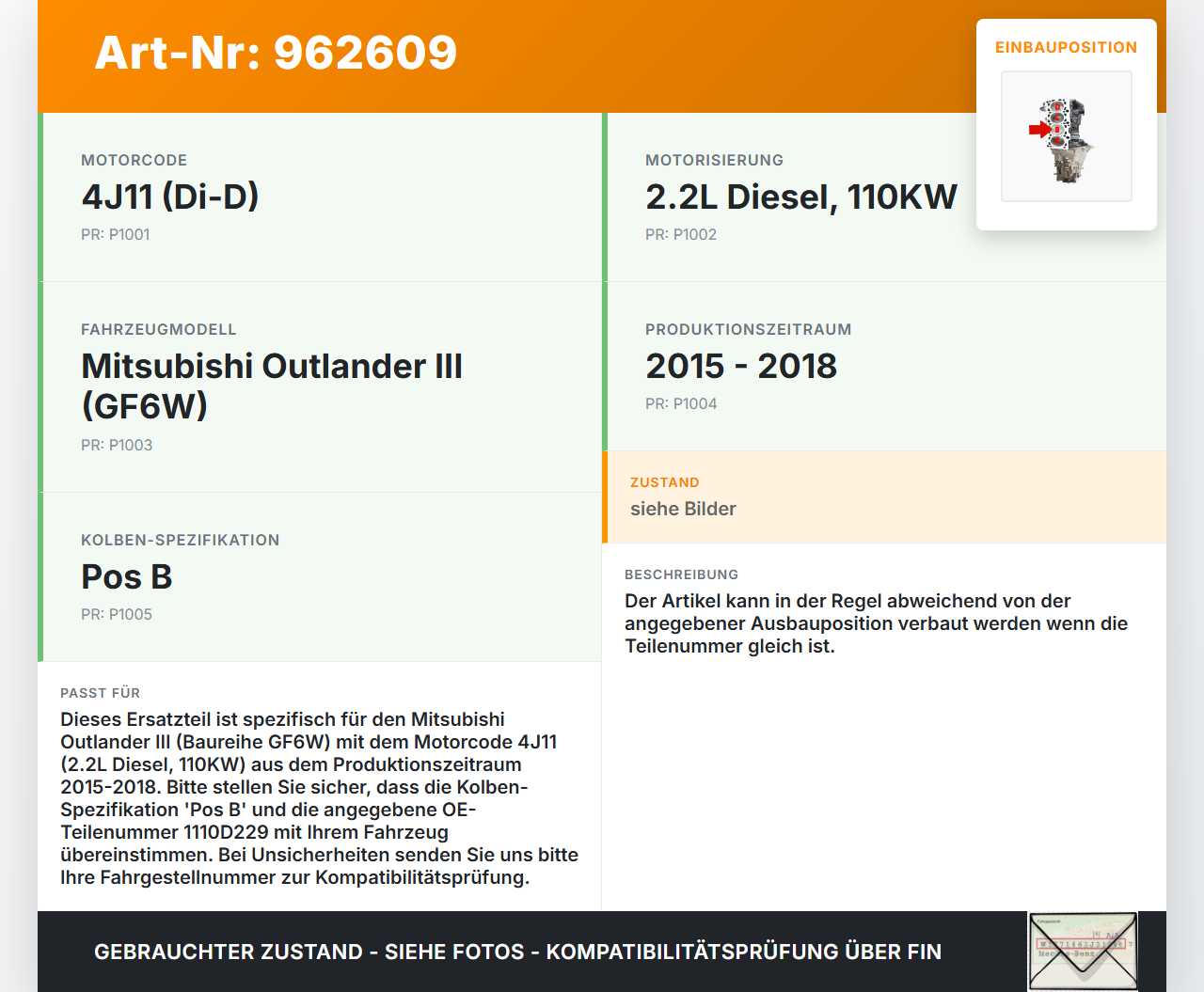This screenshot has height=992, width=1204.
Task: Open the 'siehe Bilder' condition link
Action: [x=683, y=509]
